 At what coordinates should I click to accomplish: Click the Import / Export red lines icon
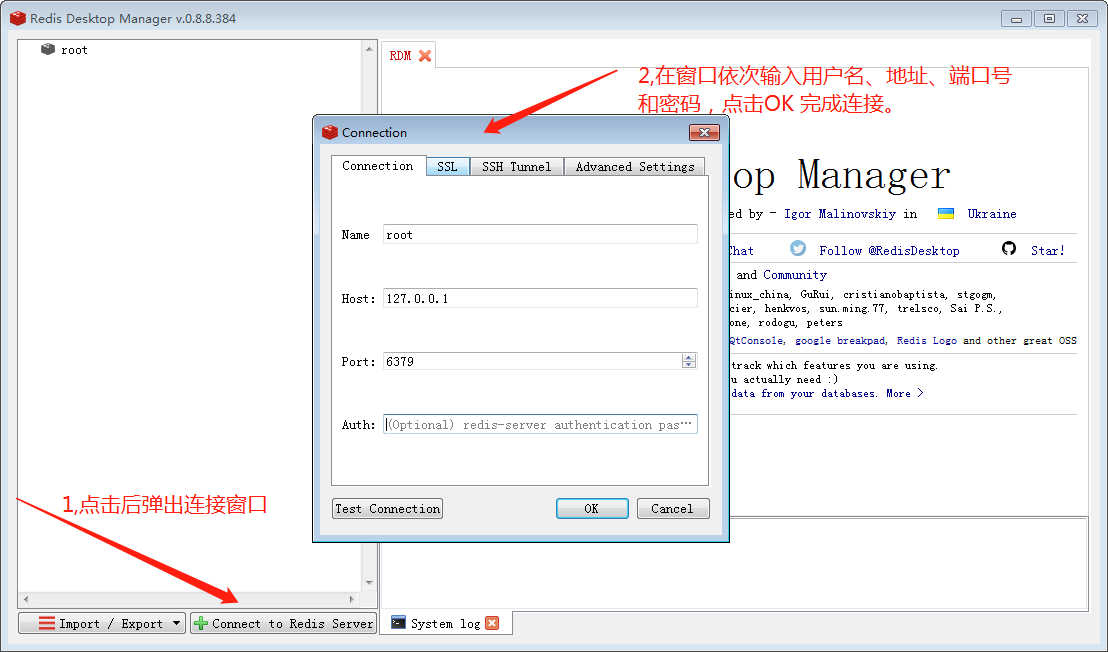pos(47,623)
